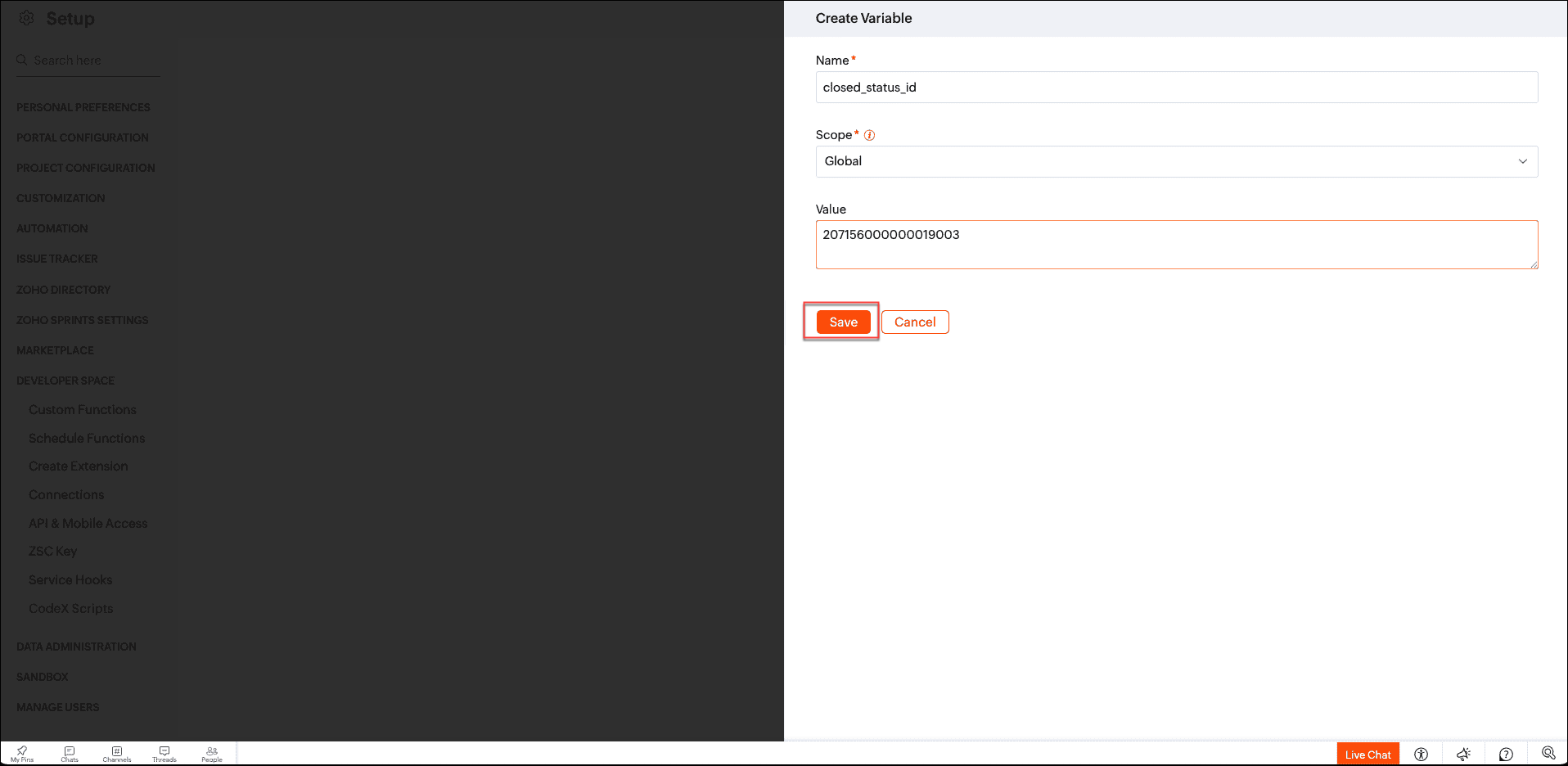The height and width of the screenshot is (766, 1568).
Task: Click the Scope dropdown chevron arrow
Action: point(1523,161)
